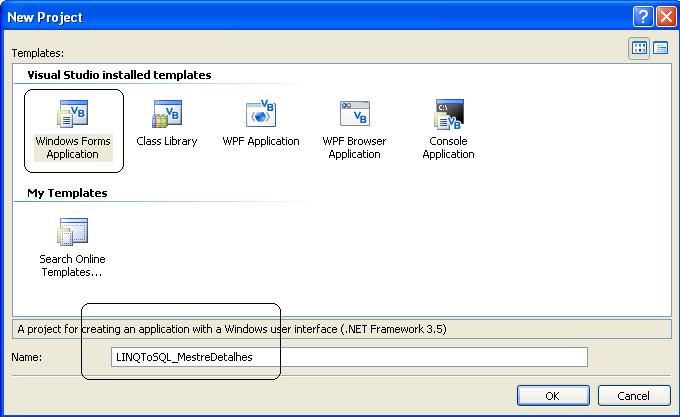Click the 'New Project' title bar text
This screenshot has height=417, width=680.
click(45, 17)
